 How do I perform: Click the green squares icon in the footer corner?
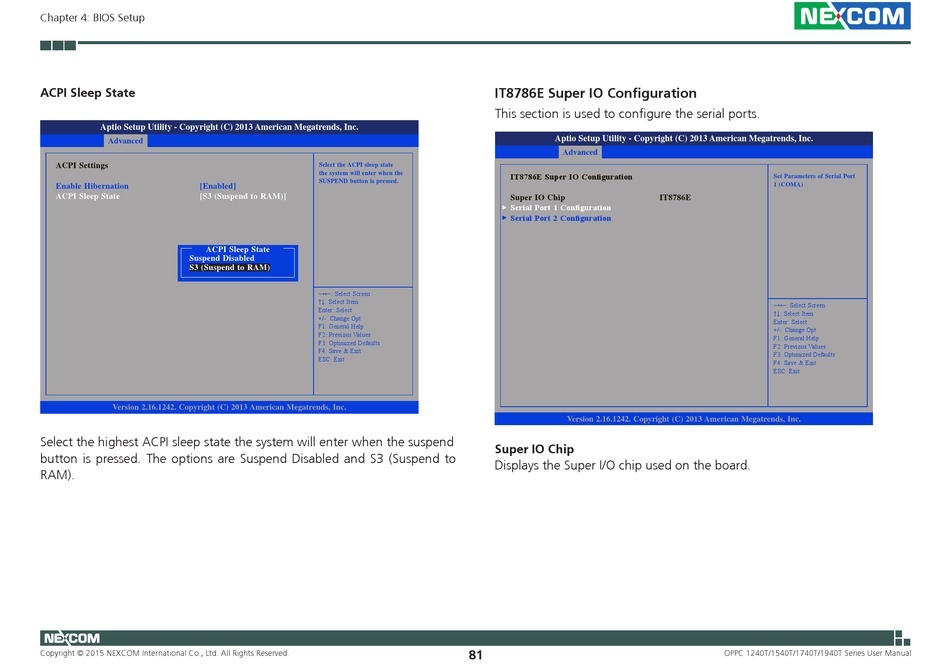[902, 637]
